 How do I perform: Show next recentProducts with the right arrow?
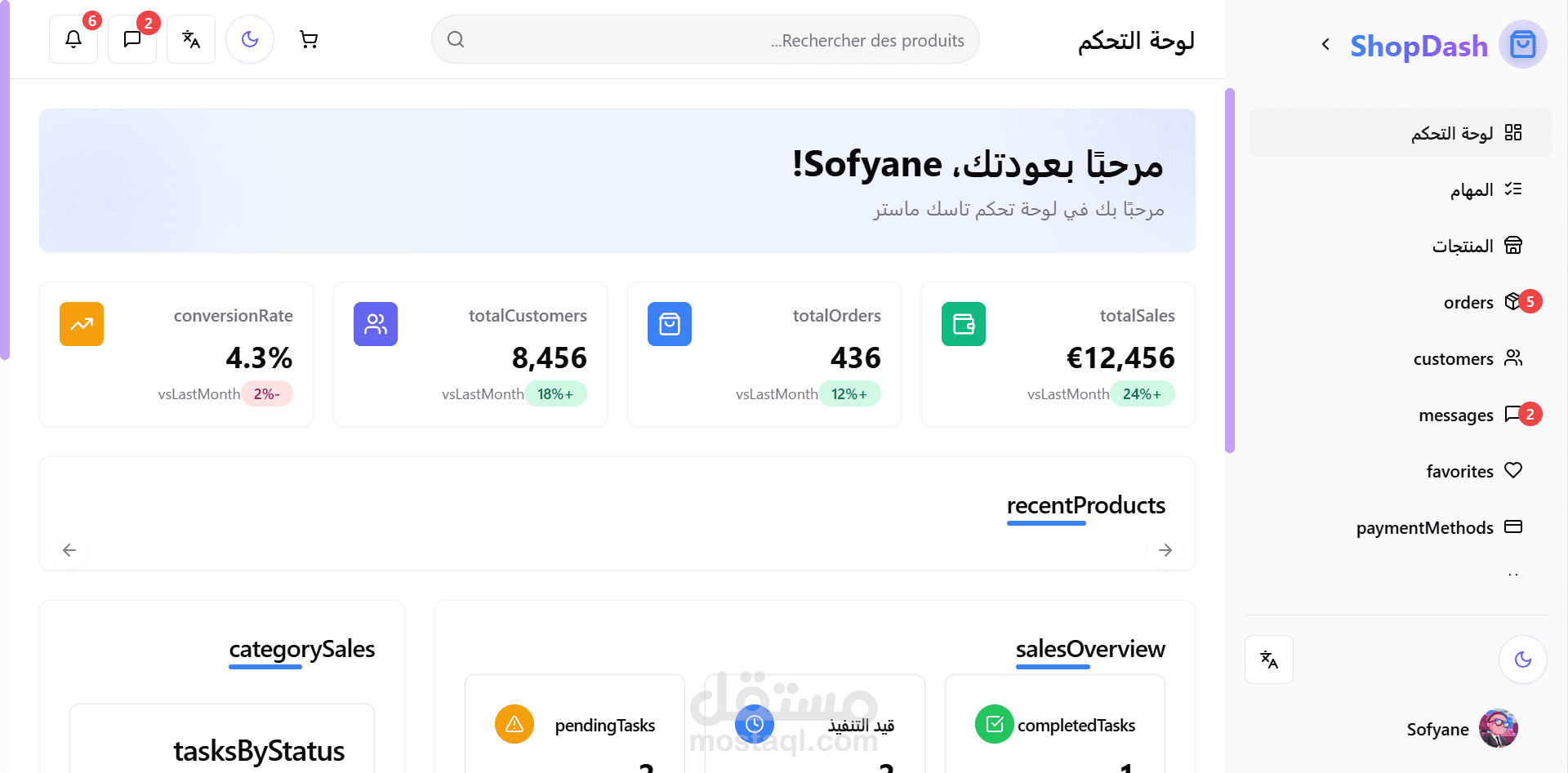(1165, 549)
